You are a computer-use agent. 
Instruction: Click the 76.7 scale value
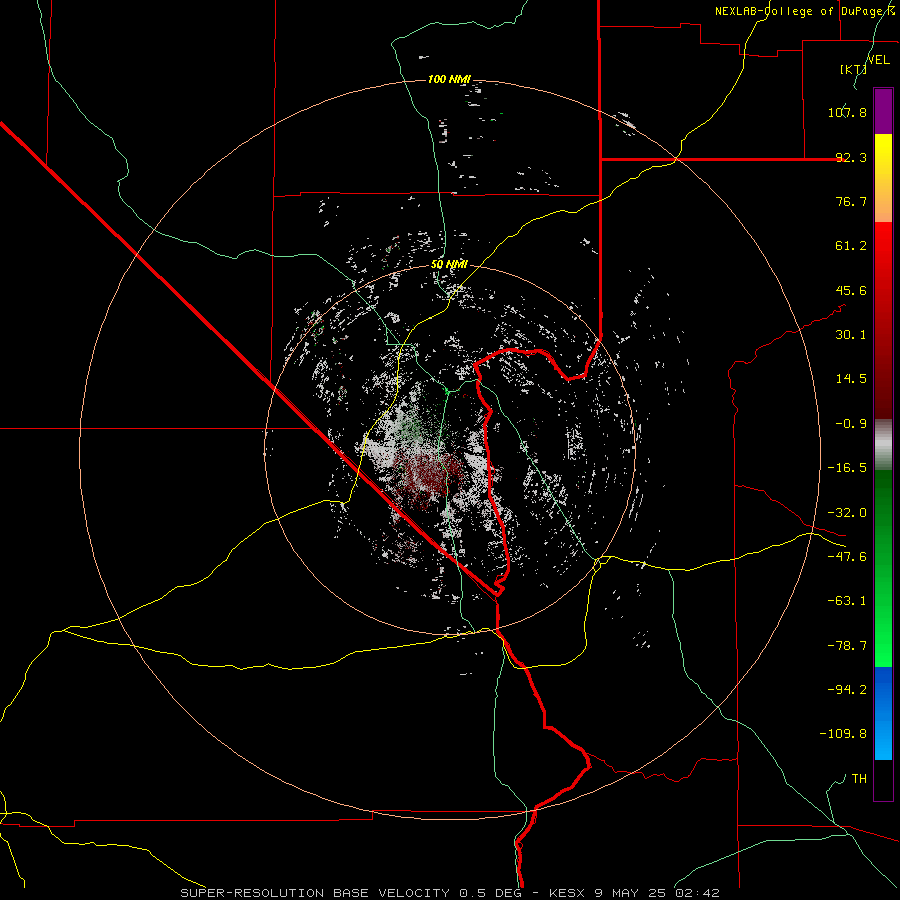click(x=851, y=201)
